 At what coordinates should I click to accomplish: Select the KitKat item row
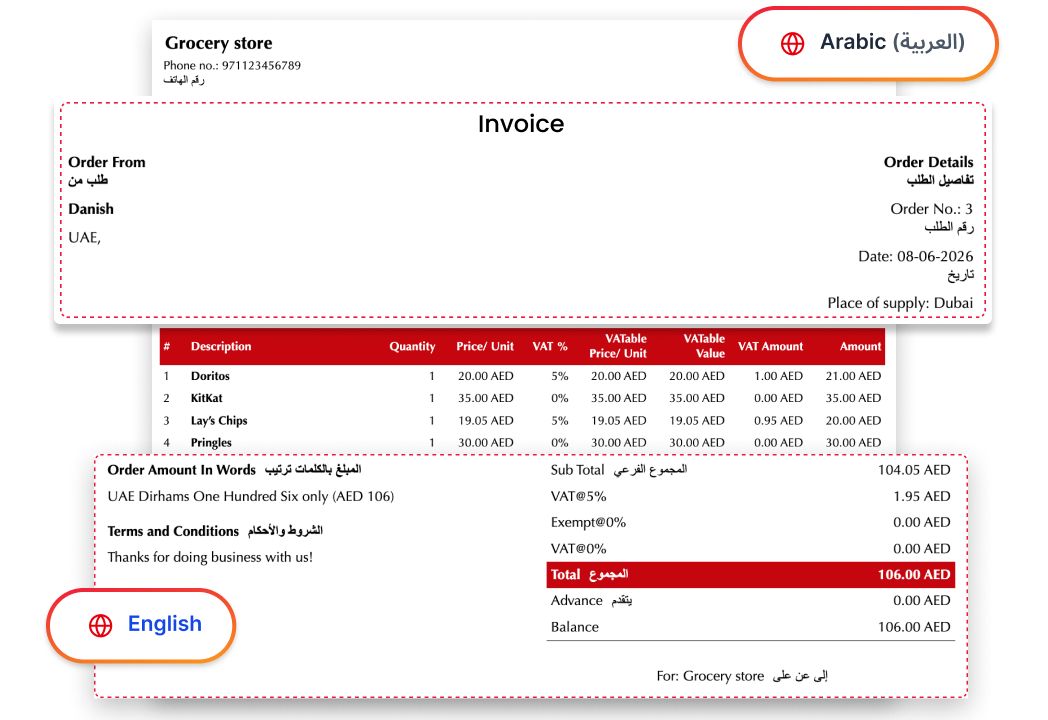click(522, 398)
